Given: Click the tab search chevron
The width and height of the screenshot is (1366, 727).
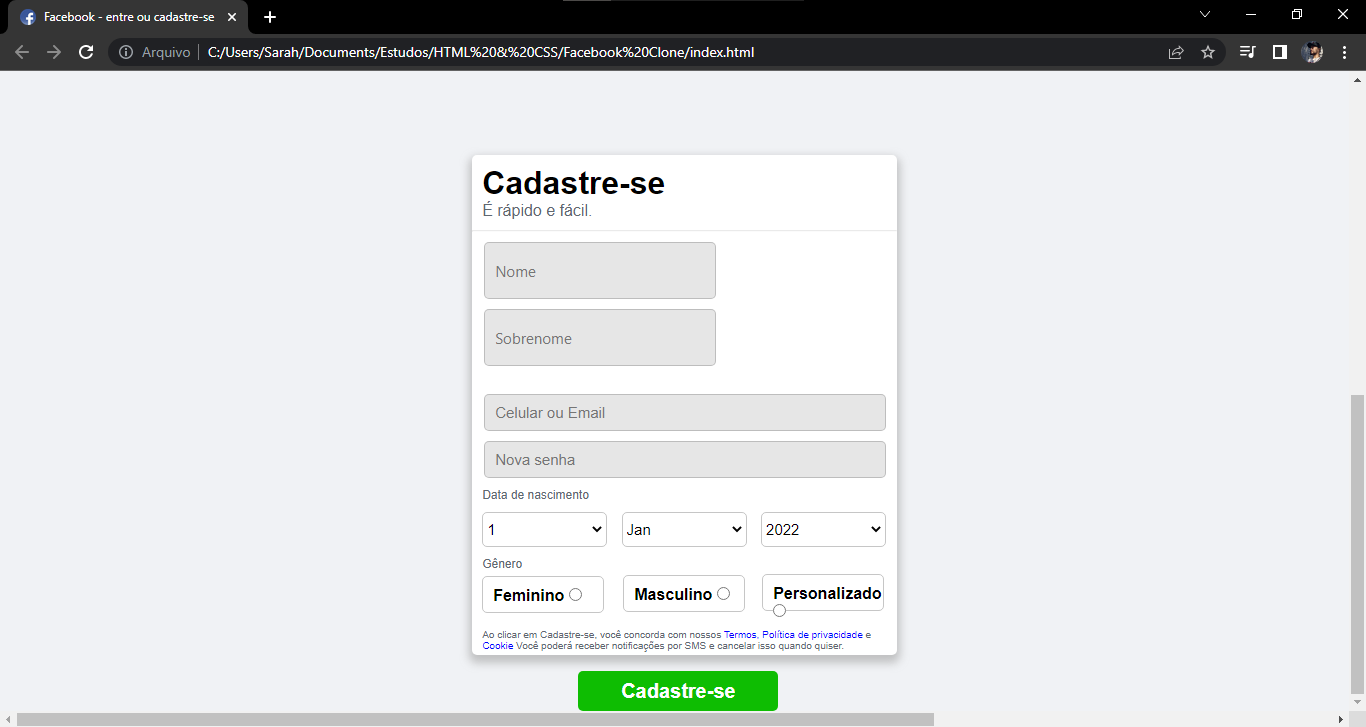Looking at the screenshot, I should (x=1205, y=16).
